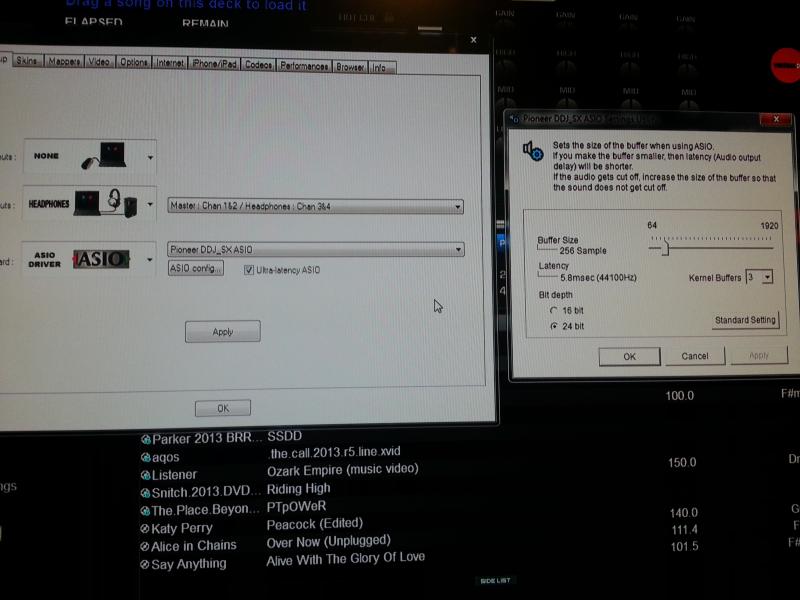Expand Master Chan 1&2 / Headphones channel list
Viewport: 800px width, 600px height.
[457, 207]
